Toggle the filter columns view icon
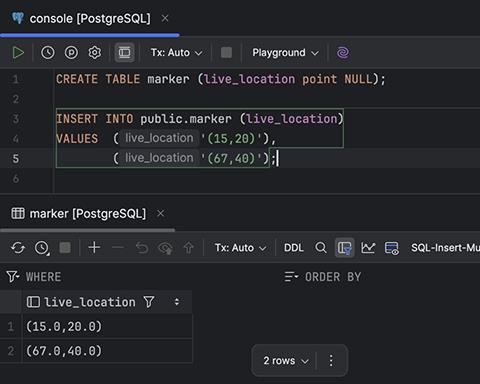This screenshot has width=480, height=384. click(x=344, y=248)
